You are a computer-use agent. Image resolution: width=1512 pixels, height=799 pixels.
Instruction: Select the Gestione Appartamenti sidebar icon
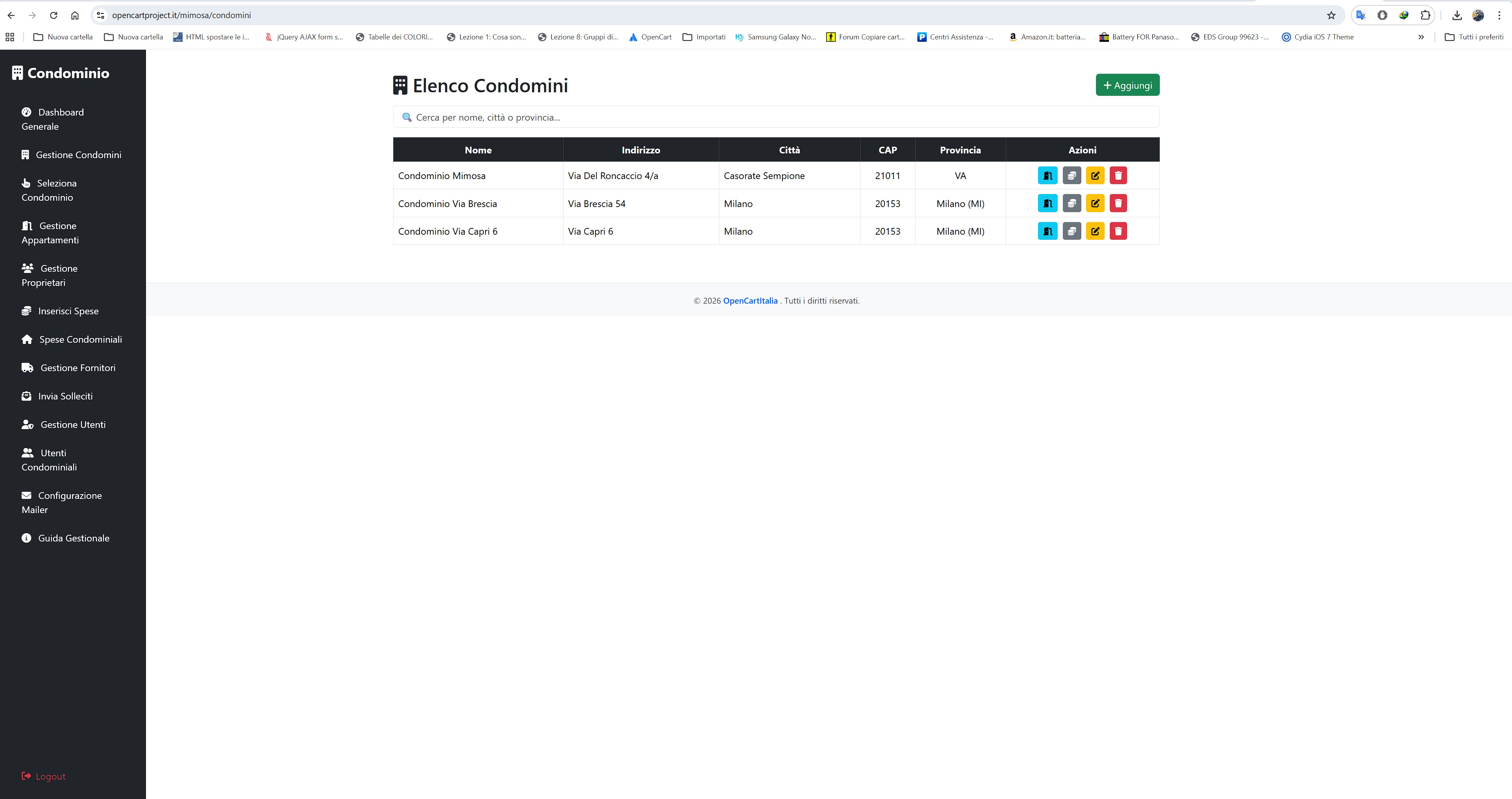pyautogui.click(x=27, y=226)
